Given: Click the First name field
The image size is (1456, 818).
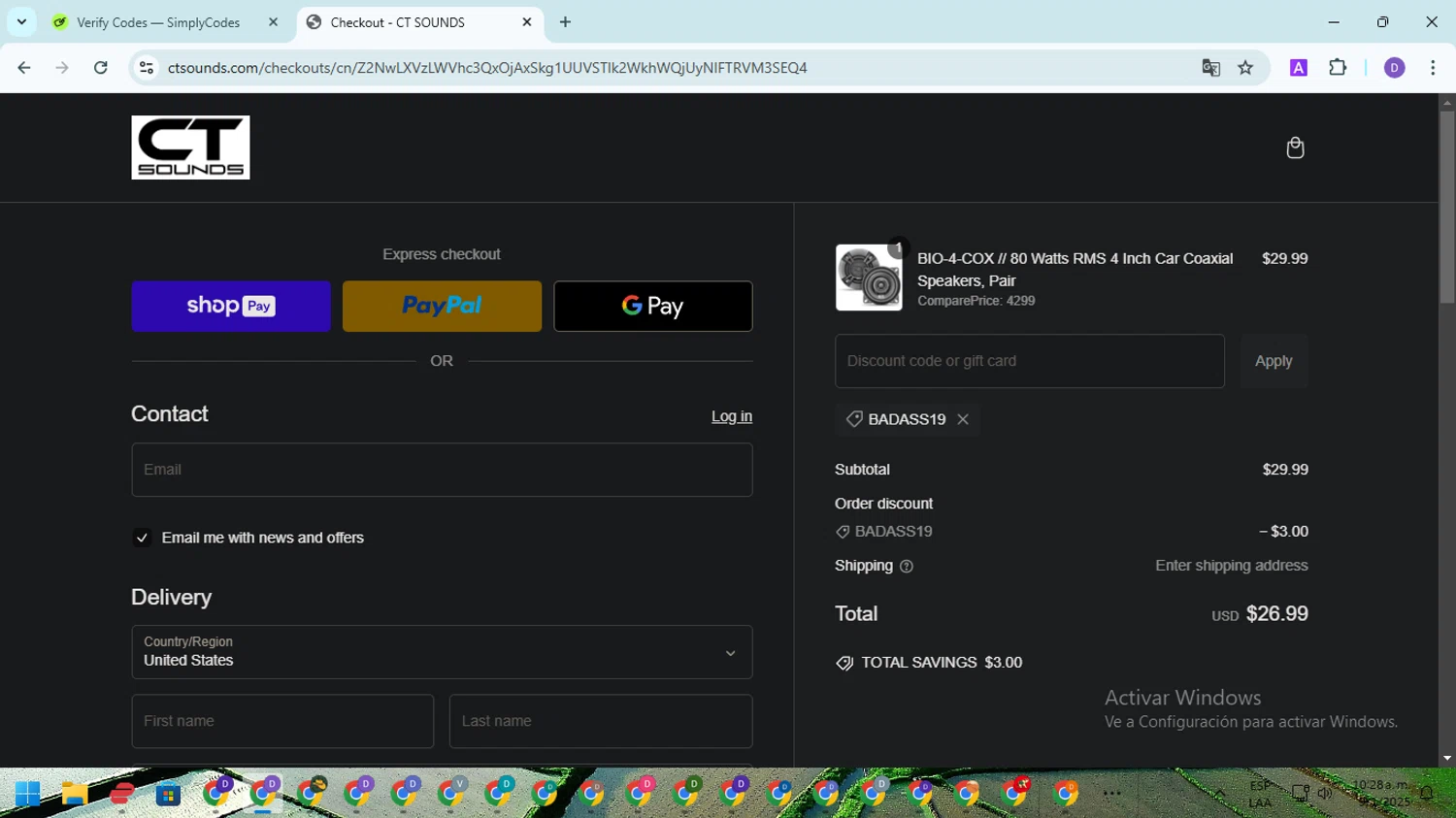Looking at the screenshot, I should [x=282, y=721].
